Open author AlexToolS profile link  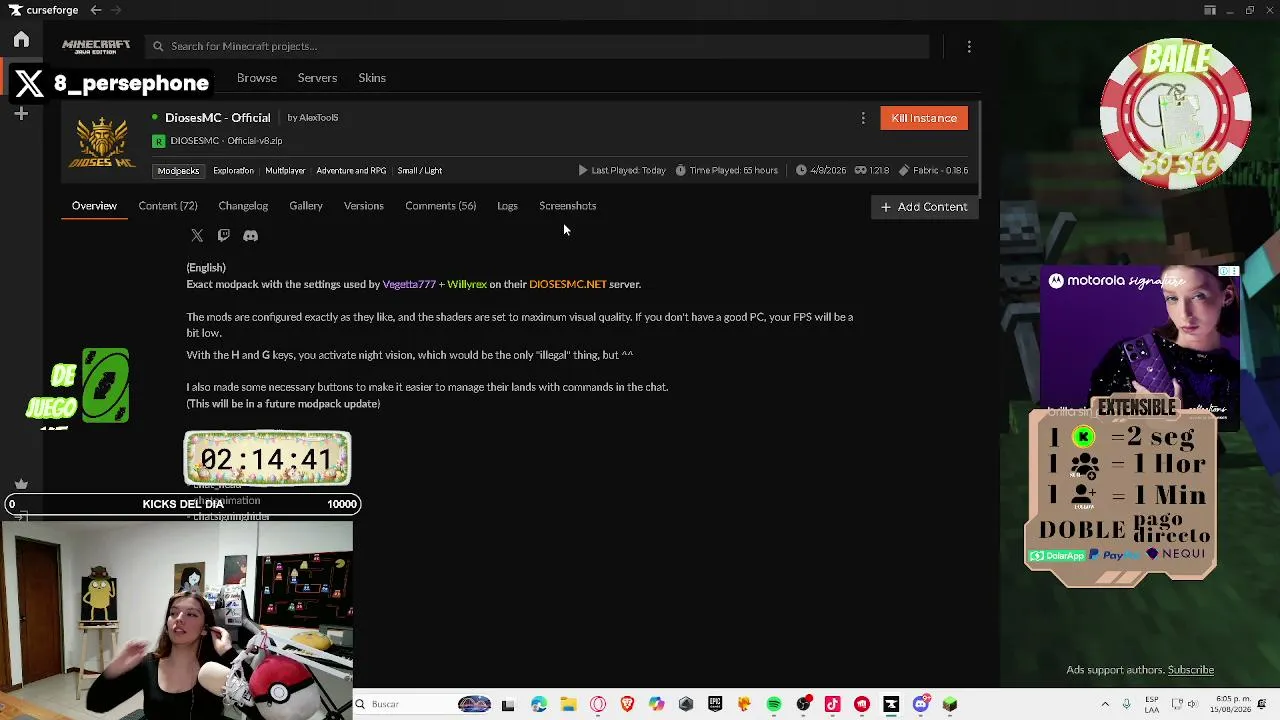point(319,118)
